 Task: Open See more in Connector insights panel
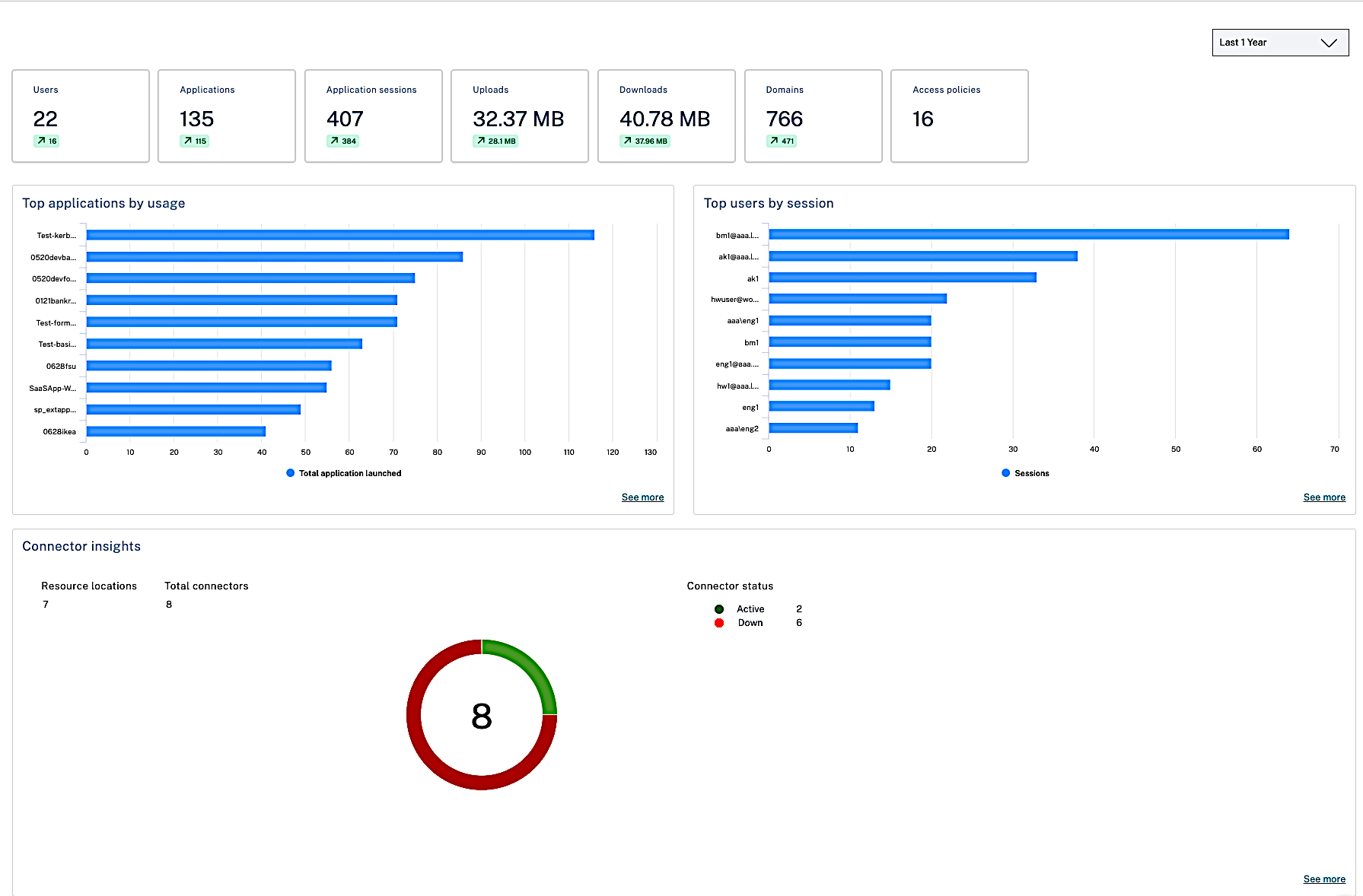coord(1323,879)
